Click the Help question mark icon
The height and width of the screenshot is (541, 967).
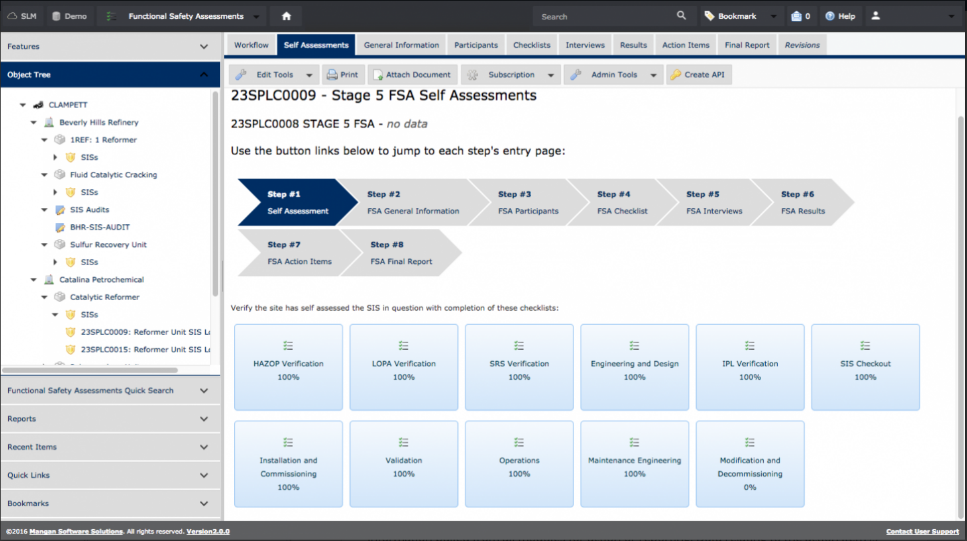(x=829, y=16)
